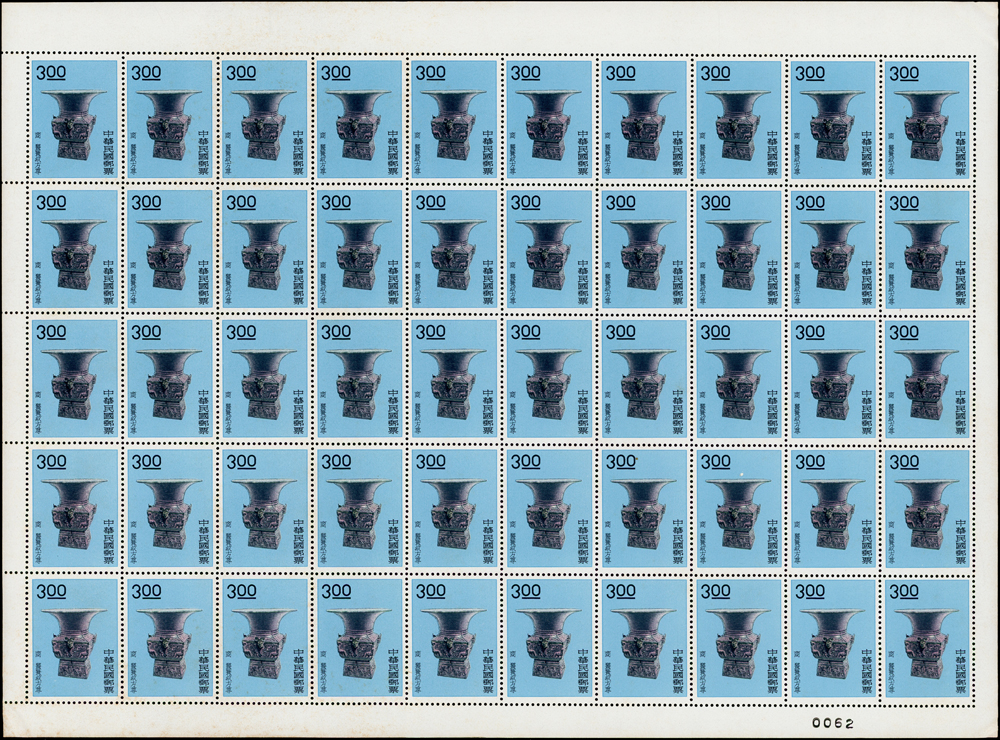Select the first row, eighth stamp
Viewport: 1000px width, 740px height.
tap(738, 119)
